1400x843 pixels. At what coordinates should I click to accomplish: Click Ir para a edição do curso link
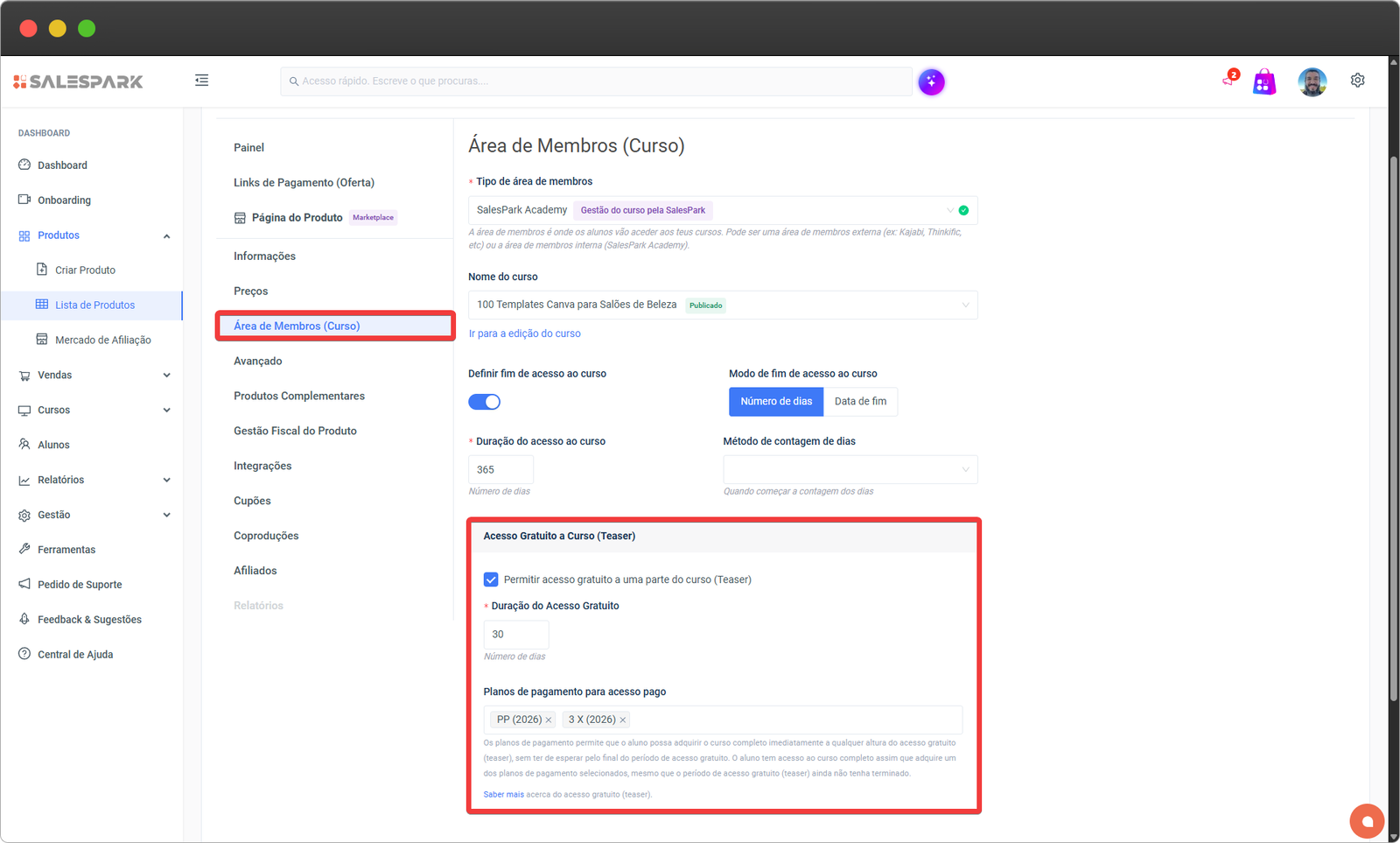click(524, 334)
